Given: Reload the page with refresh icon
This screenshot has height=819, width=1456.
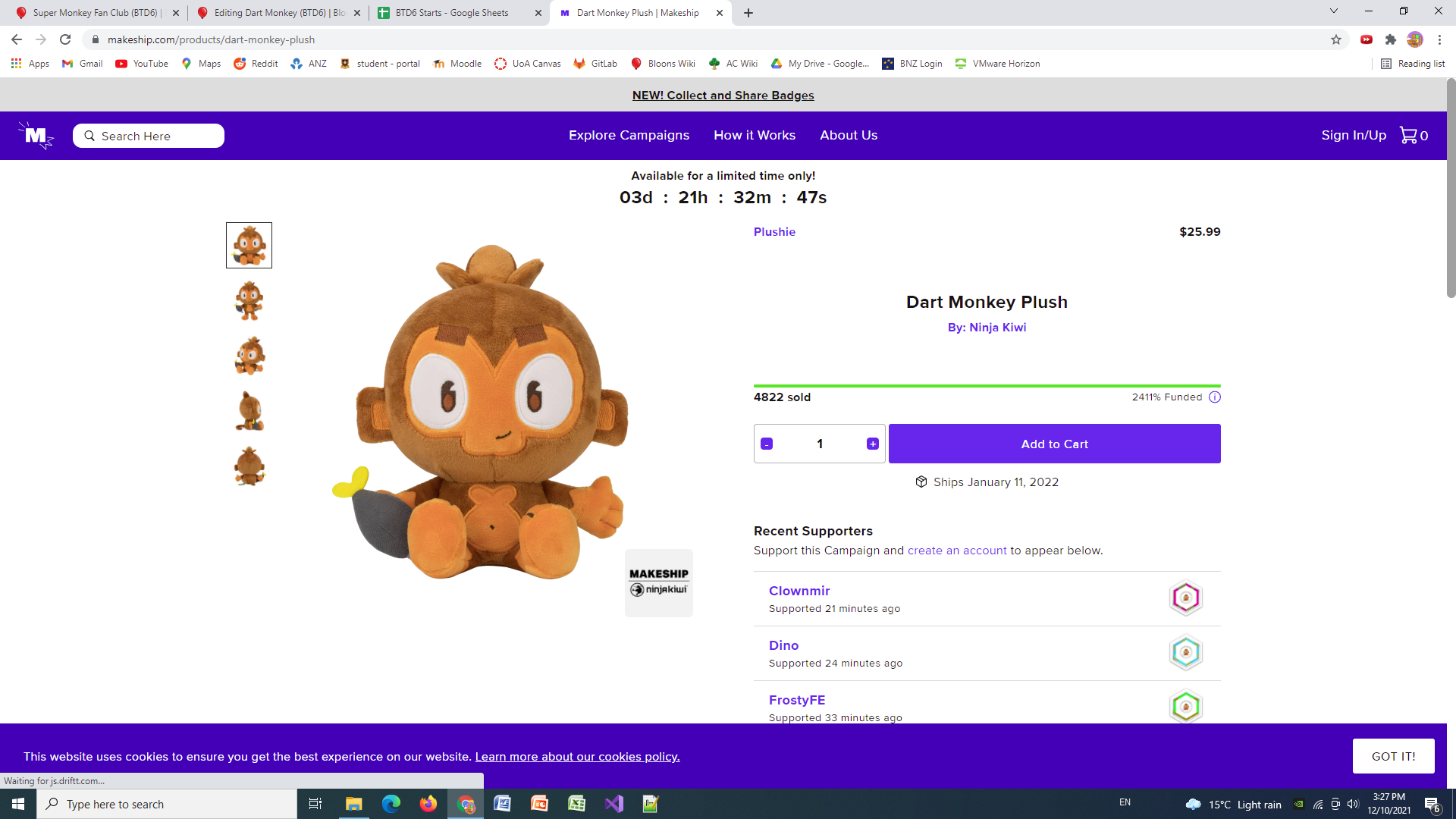Looking at the screenshot, I should click(65, 39).
